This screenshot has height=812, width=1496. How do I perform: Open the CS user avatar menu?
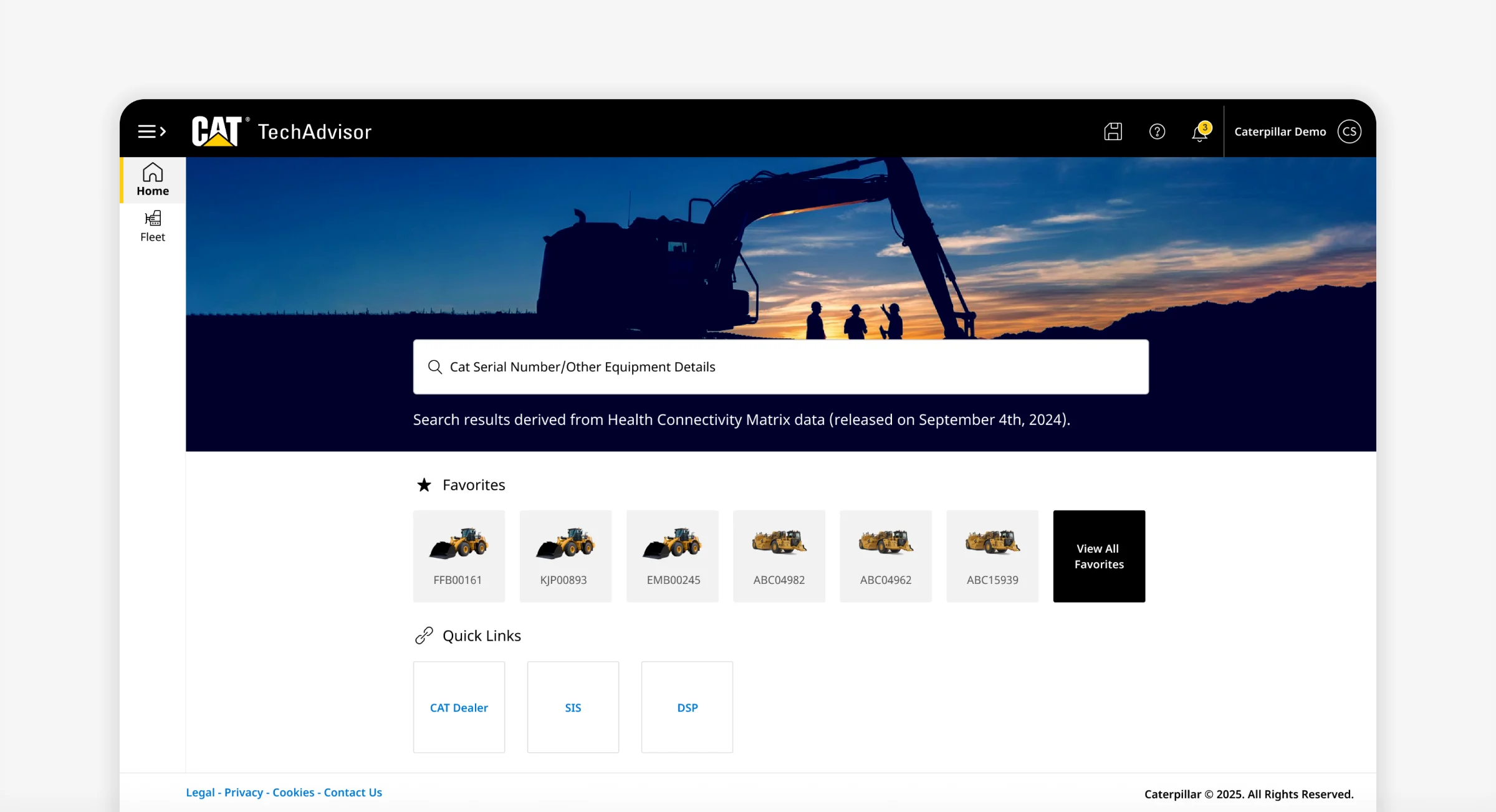1349,131
